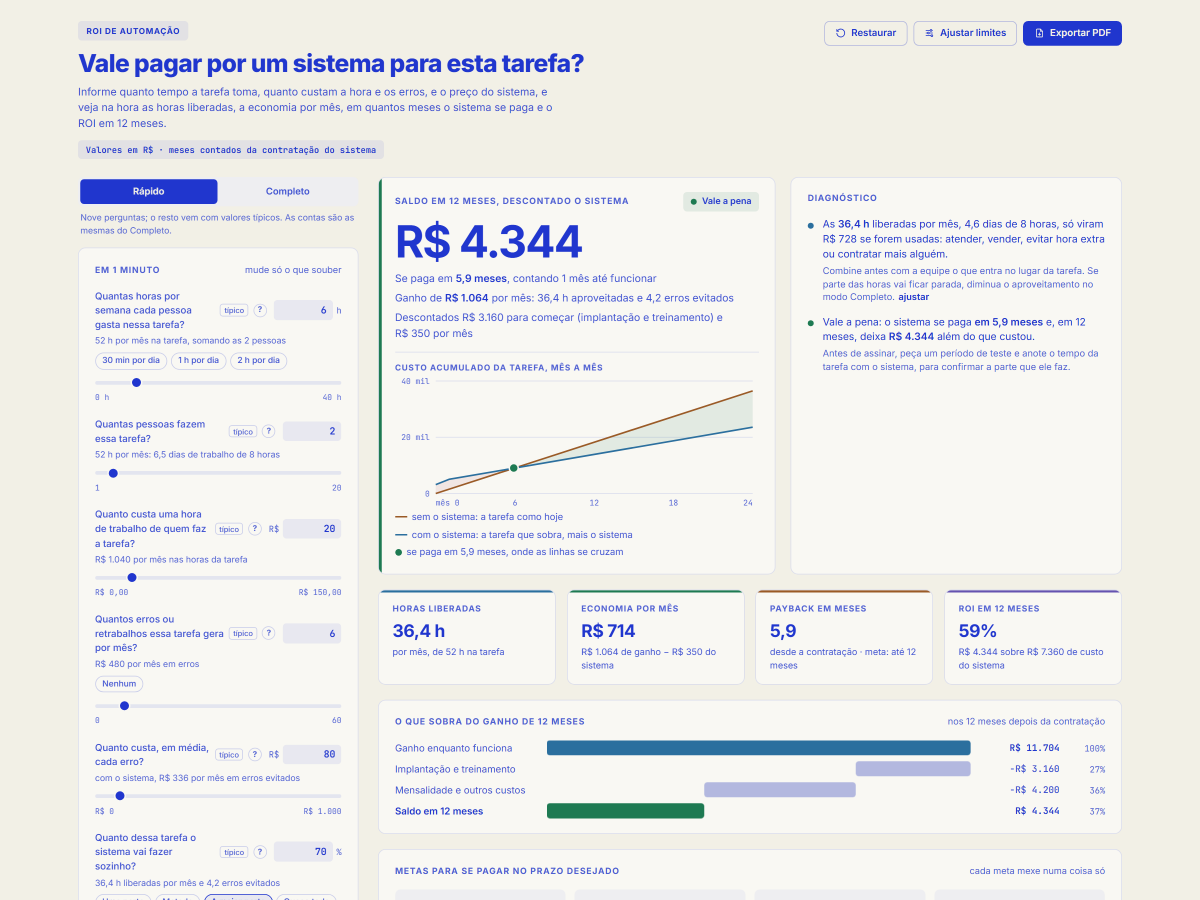Focus the hourly cost field showing 20

(312, 528)
